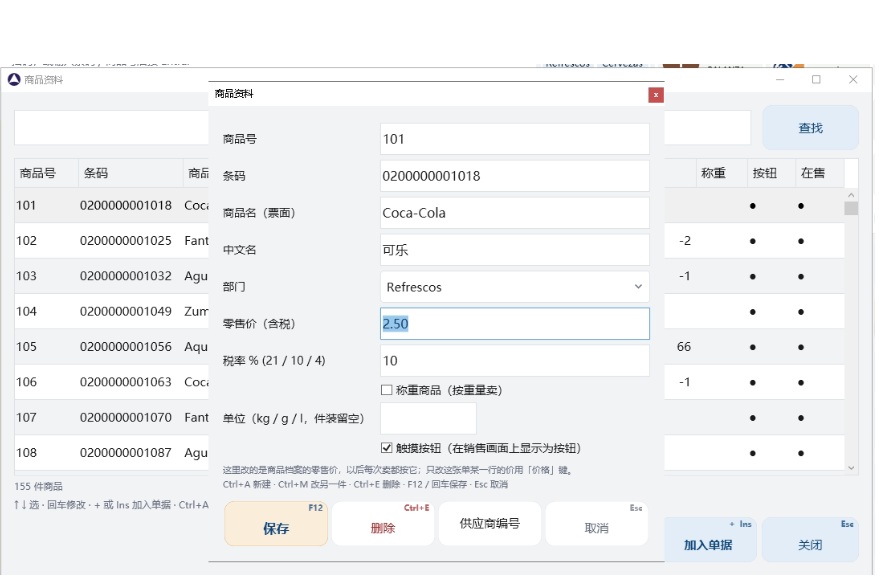Select row 102 barcode 0200000001025

tap(126, 241)
